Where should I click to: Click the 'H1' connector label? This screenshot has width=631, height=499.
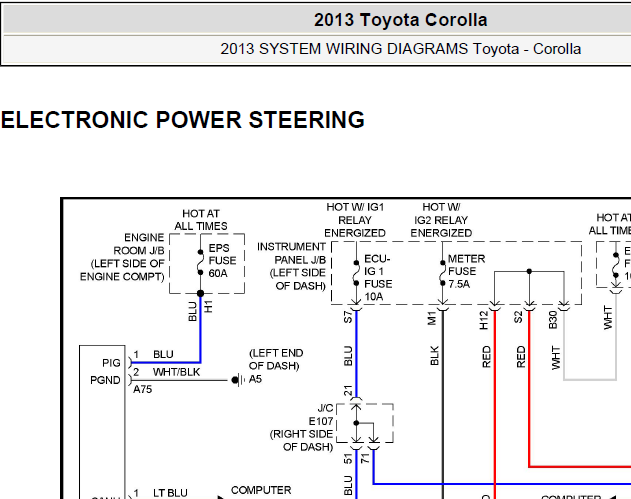[208, 307]
